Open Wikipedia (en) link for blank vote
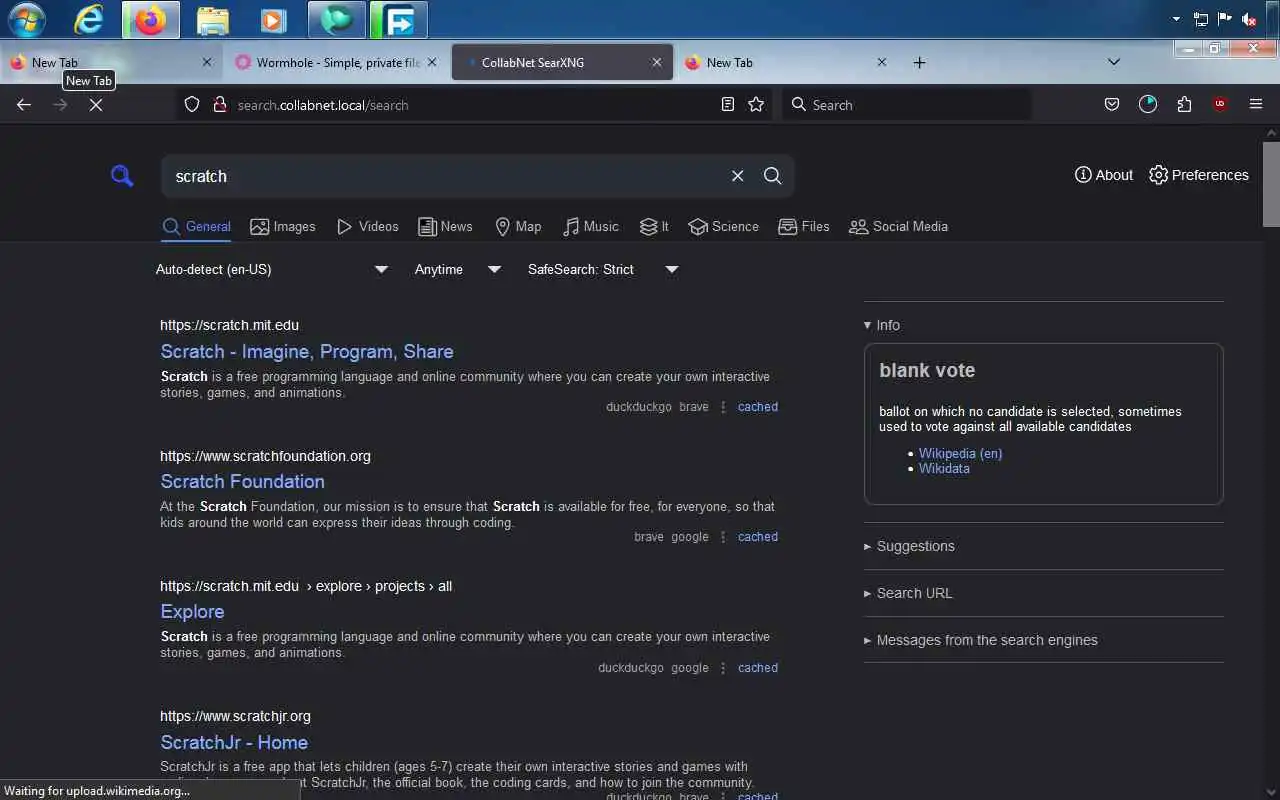Image resolution: width=1280 pixels, height=800 pixels. (960, 453)
